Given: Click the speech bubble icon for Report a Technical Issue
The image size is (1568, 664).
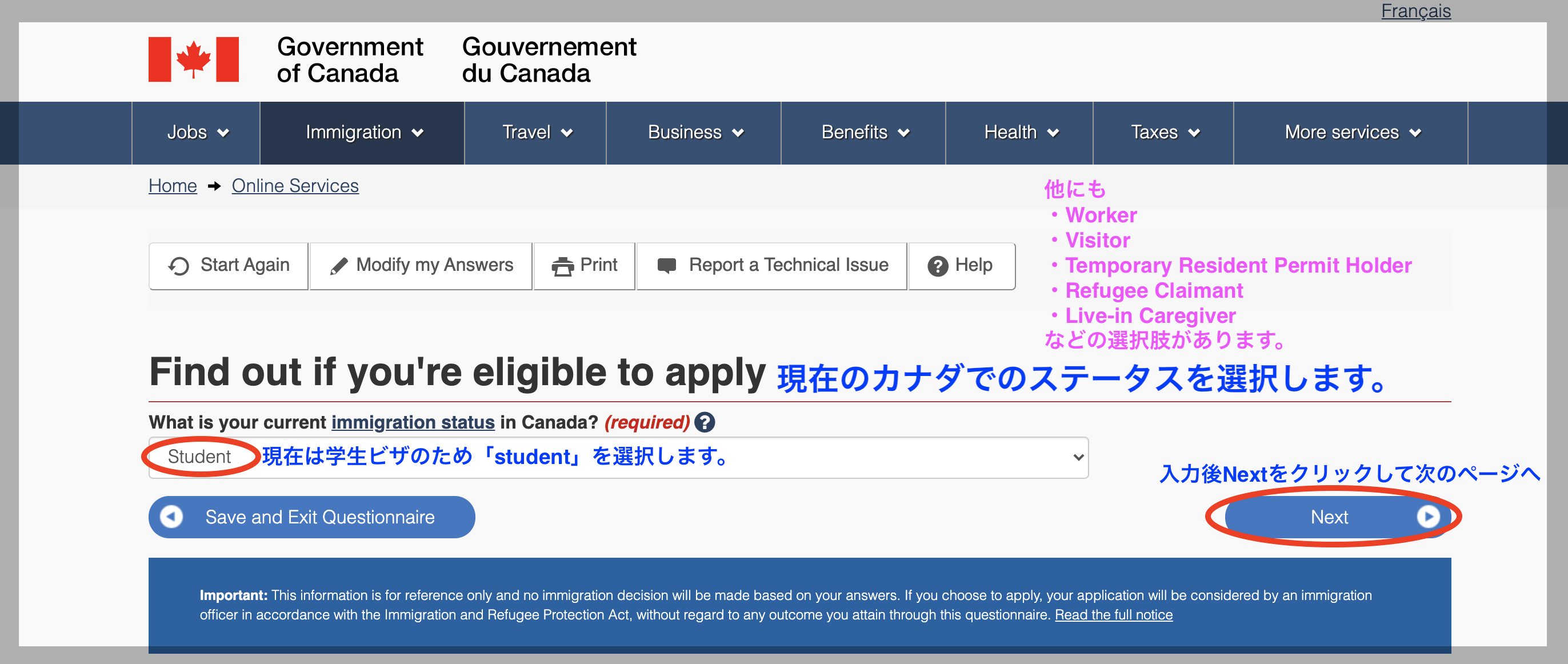Looking at the screenshot, I should [x=666, y=265].
